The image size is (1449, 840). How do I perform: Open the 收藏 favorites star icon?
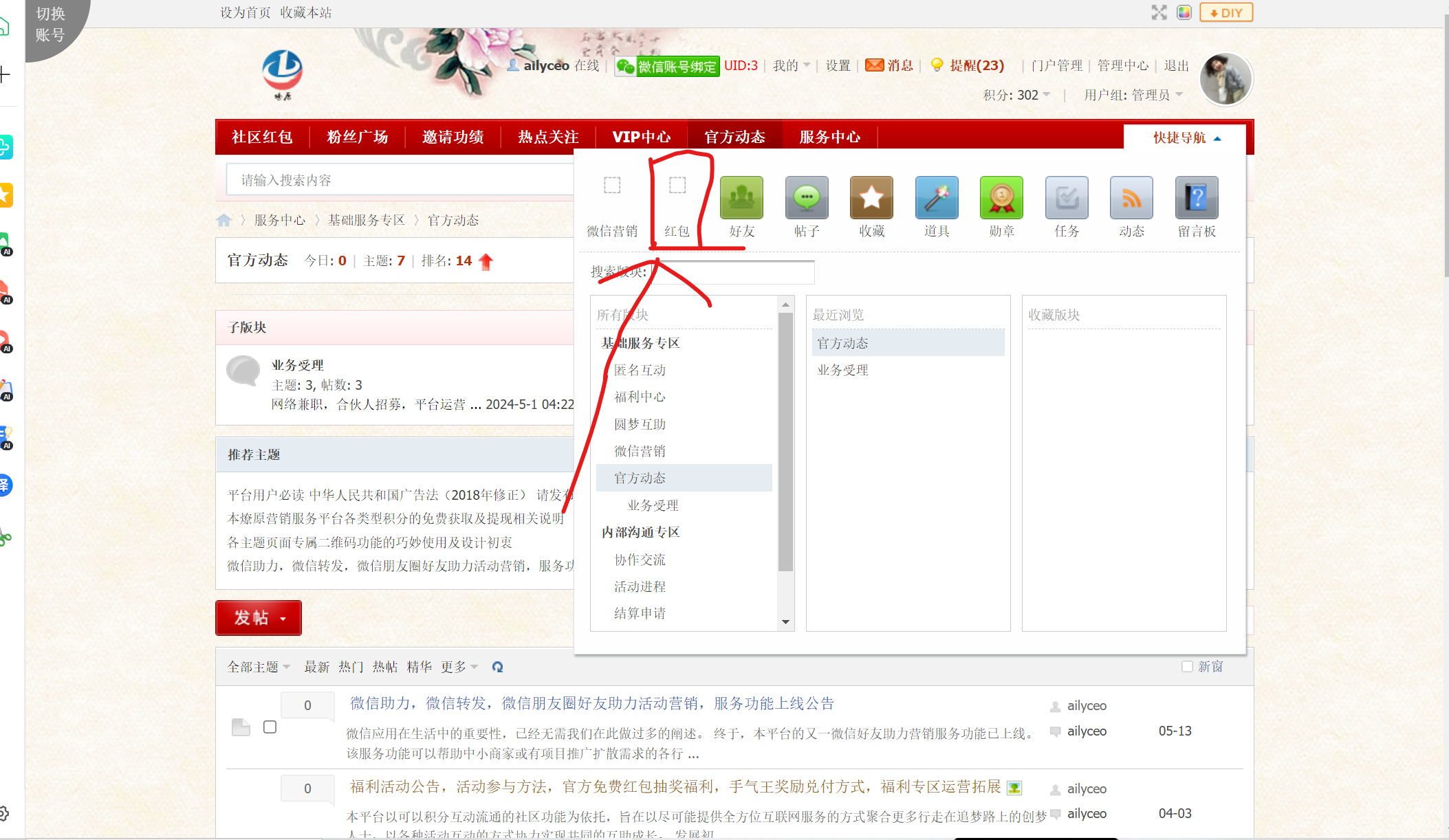871,197
